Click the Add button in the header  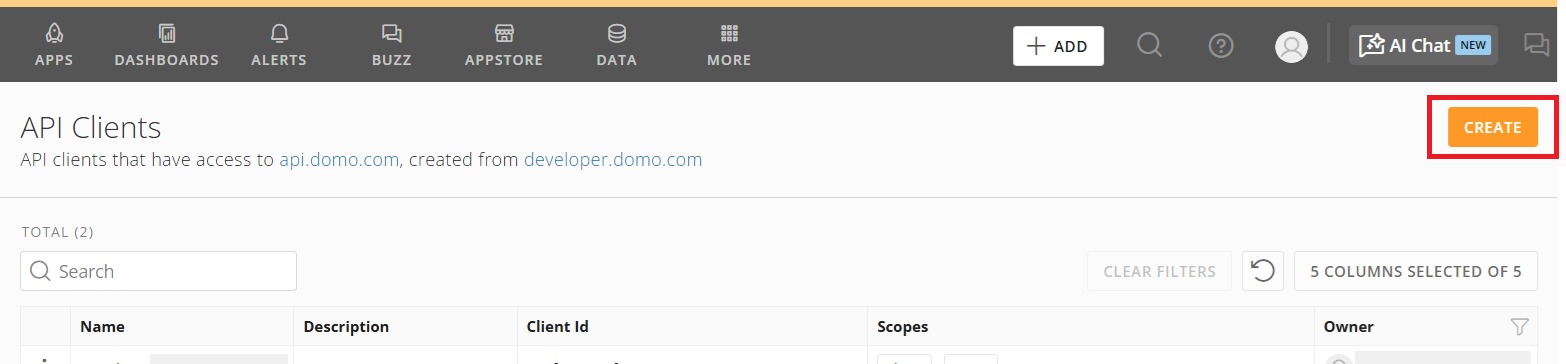(x=1058, y=46)
